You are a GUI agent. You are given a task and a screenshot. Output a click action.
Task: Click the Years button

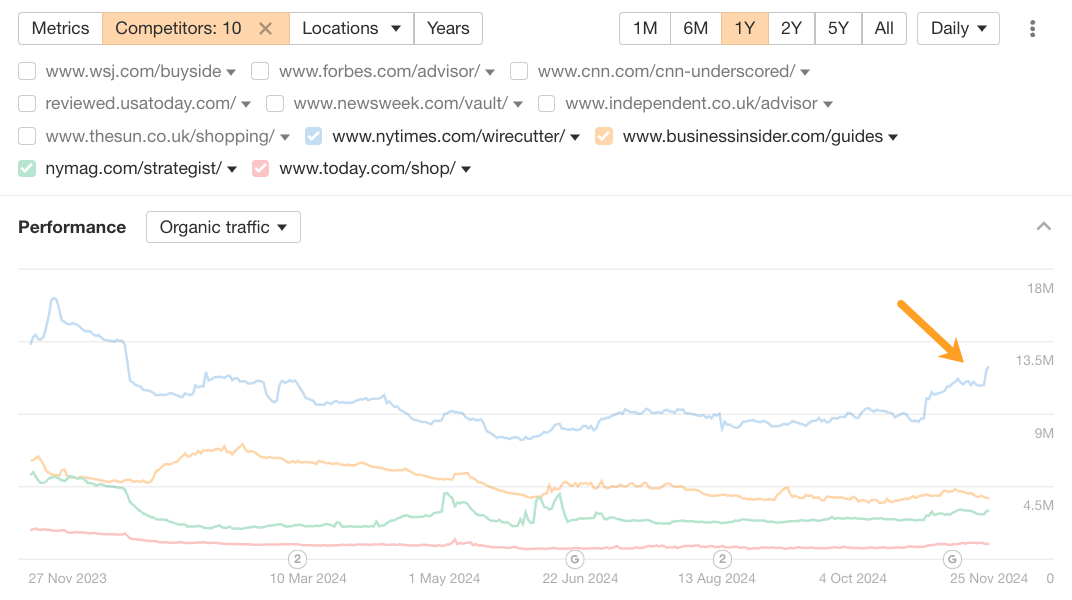[448, 29]
